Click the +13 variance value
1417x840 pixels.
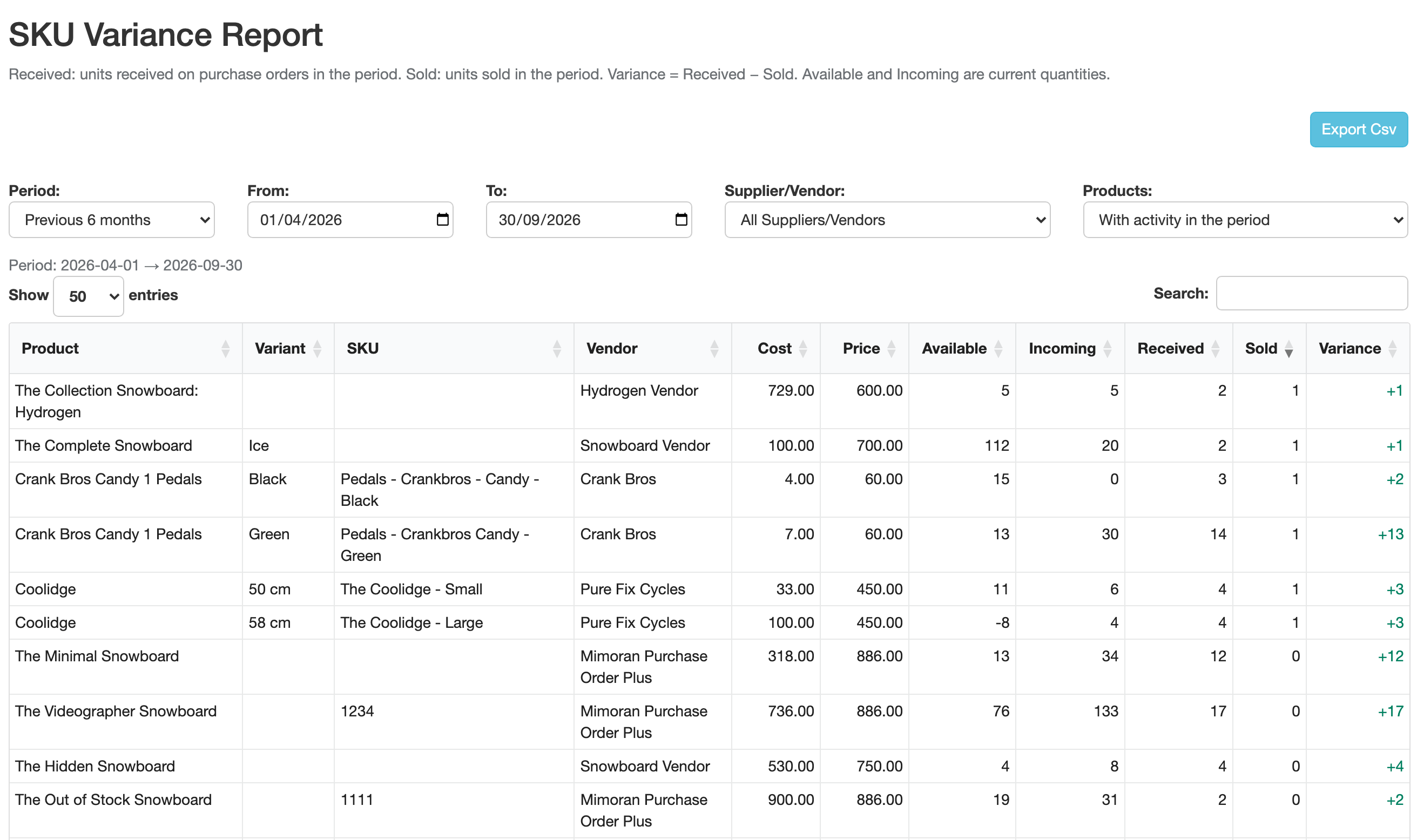pos(1390,534)
